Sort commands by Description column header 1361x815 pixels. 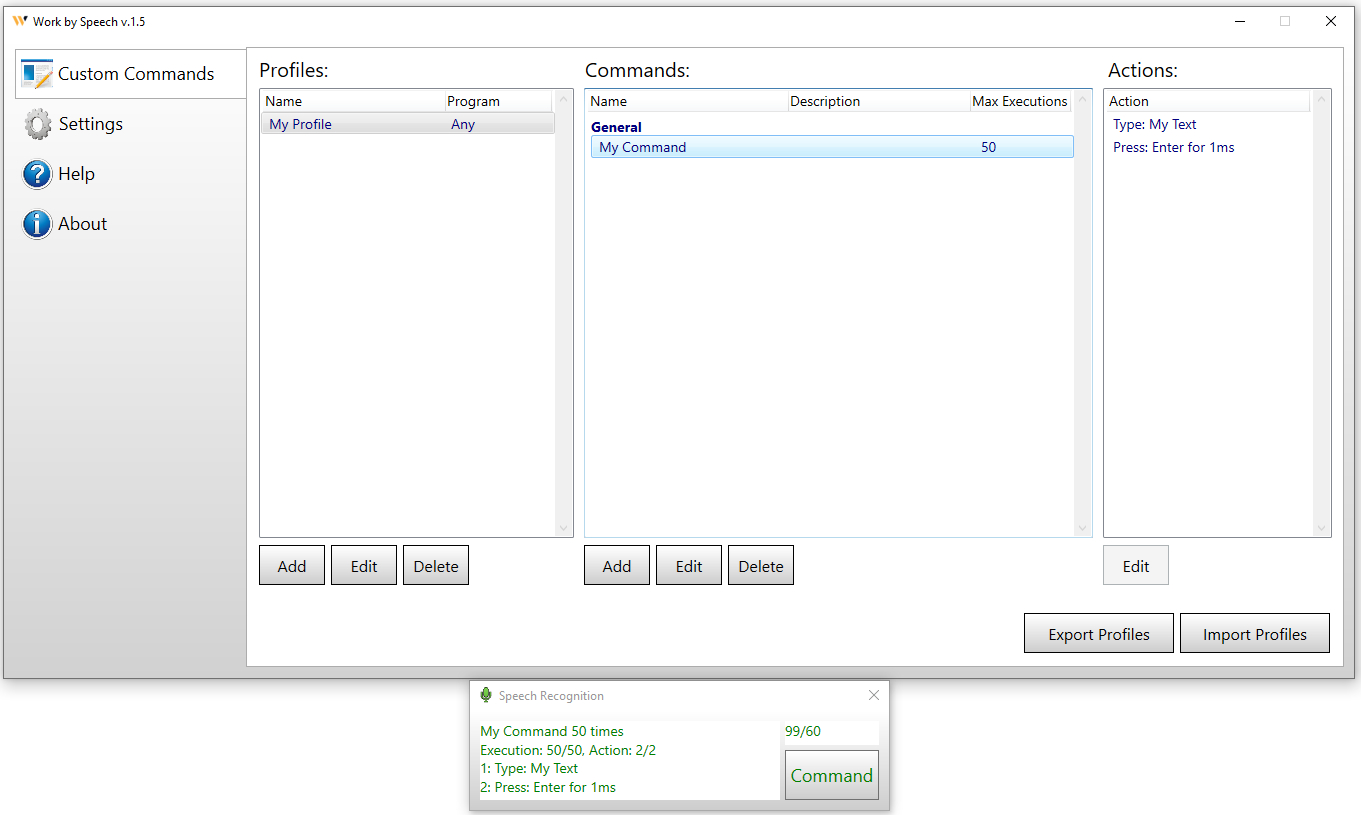pos(878,101)
